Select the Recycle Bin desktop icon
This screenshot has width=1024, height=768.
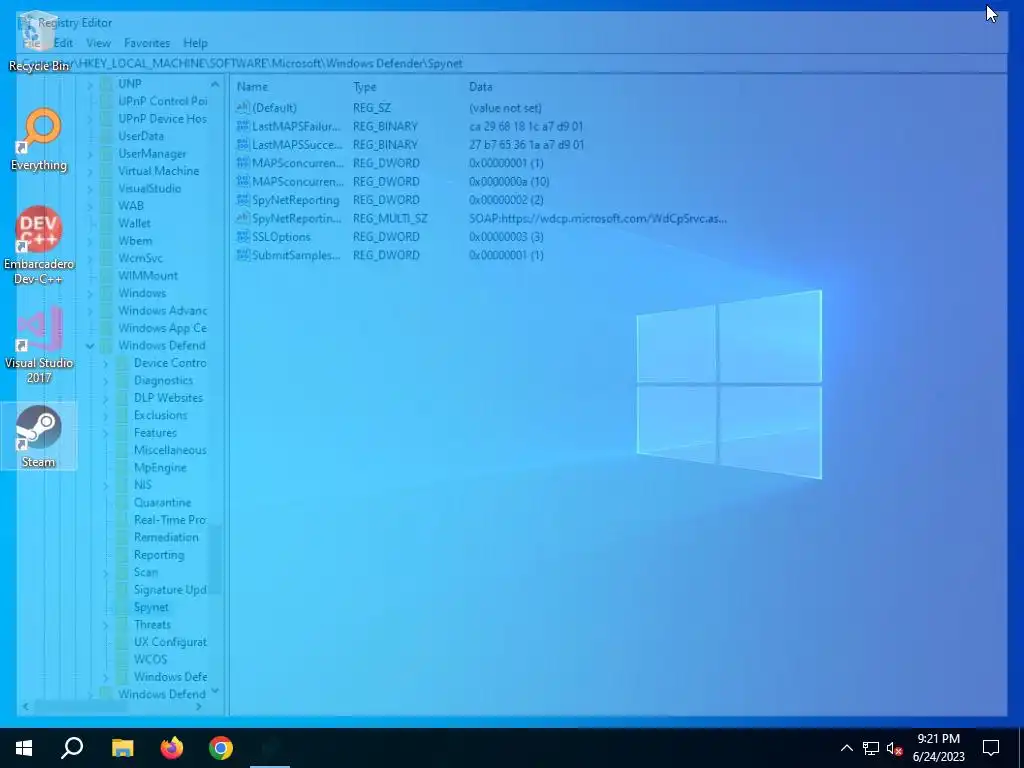[39, 42]
